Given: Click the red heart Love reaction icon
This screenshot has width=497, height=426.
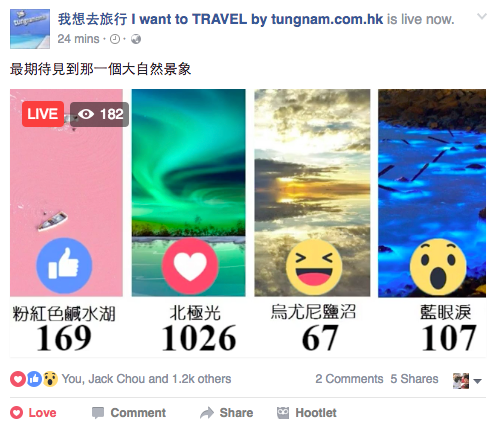Looking at the screenshot, I should point(190,266).
